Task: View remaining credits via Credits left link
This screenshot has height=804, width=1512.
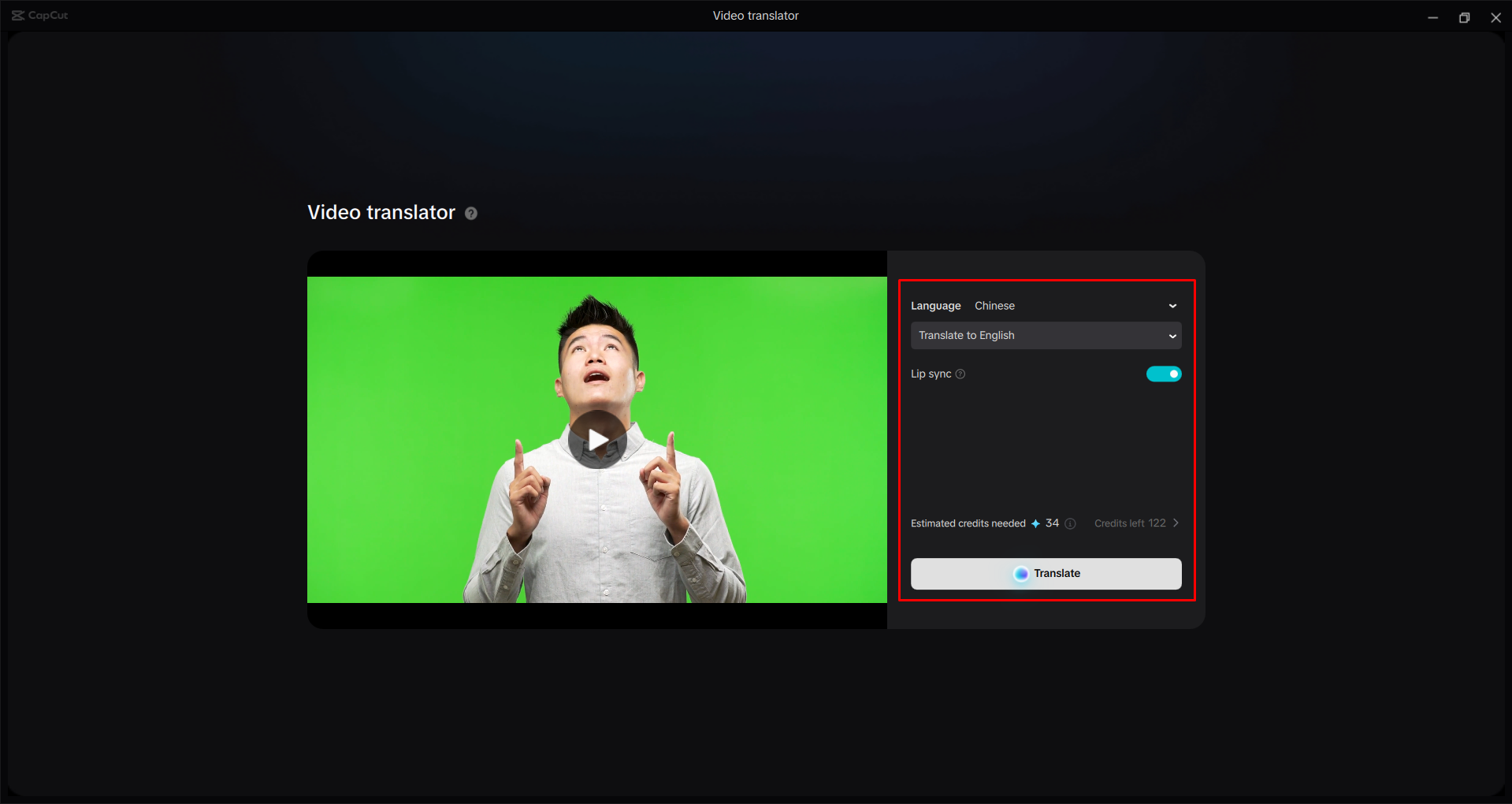Action: pyautogui.click(x=1130, y=523)
